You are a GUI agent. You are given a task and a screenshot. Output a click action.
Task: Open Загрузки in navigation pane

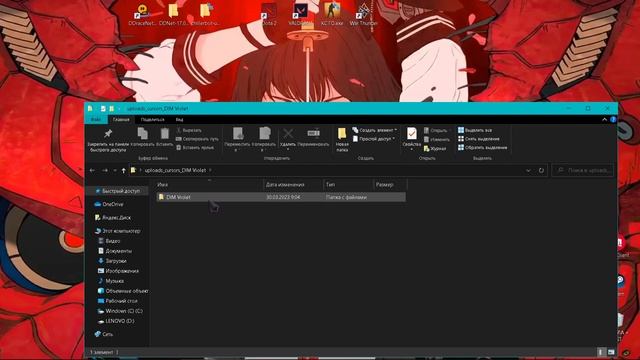(112, 261)
